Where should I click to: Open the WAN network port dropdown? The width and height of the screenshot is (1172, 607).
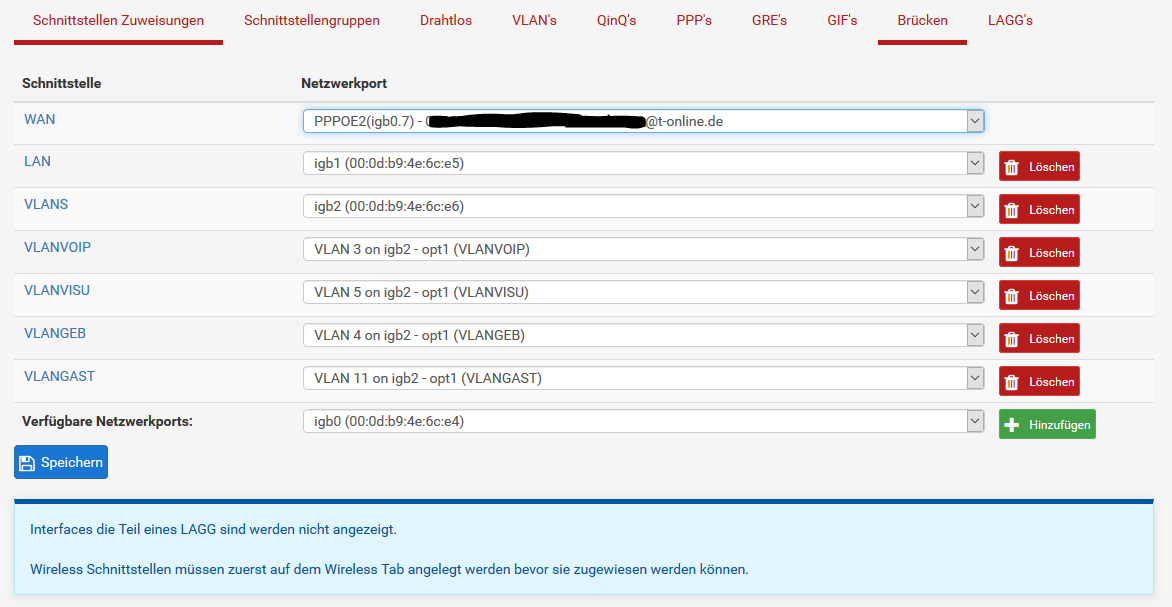(x=643, y=121)
